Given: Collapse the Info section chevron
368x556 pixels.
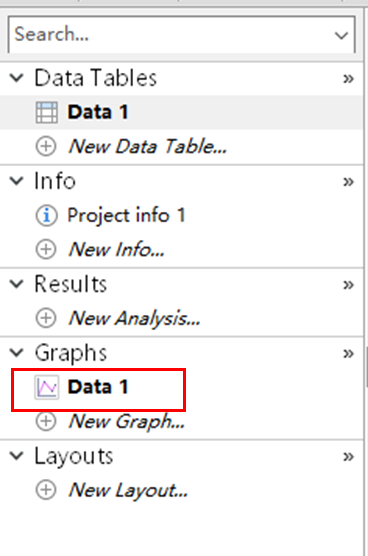Looking at the screenshot, I should coord(17,181).
